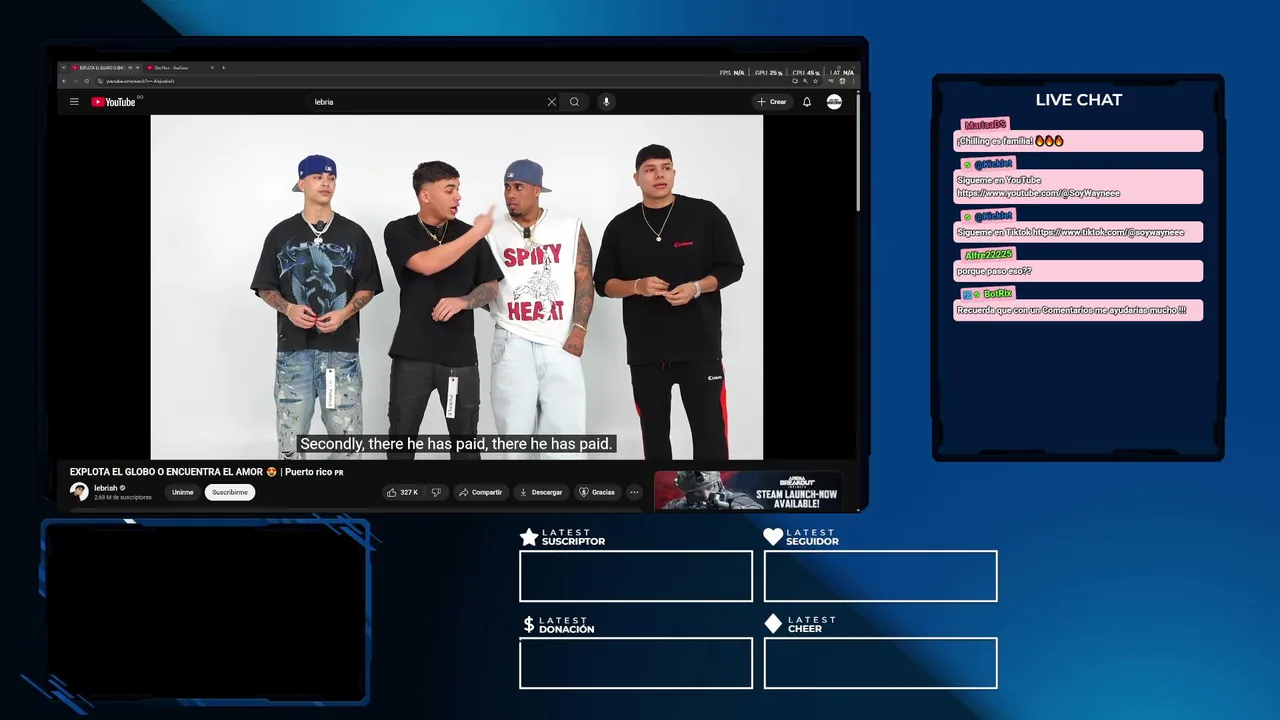Run the search using the magnifier button

(x=574, y=102)
